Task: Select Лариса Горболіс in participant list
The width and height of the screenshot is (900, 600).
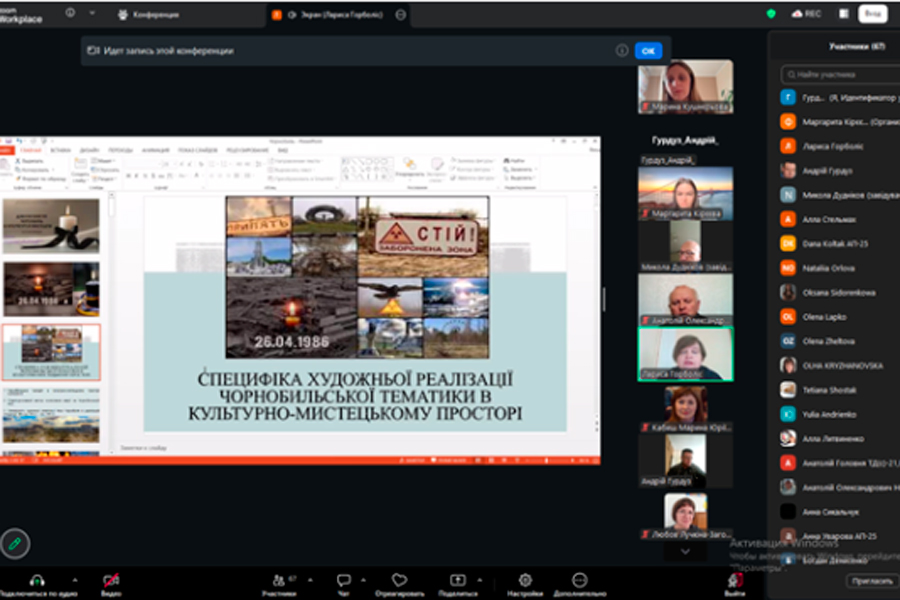Action: coord(840,146)
